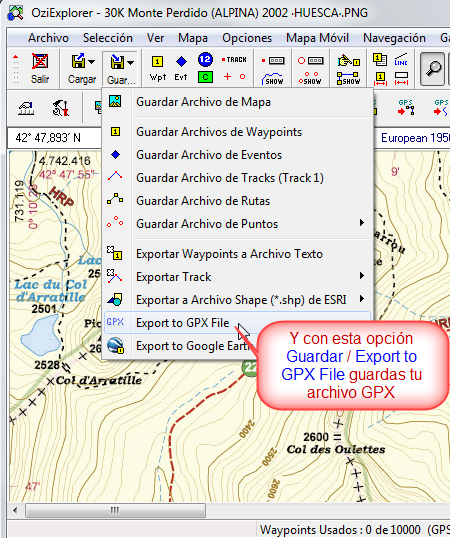Open the Opciones menu
The width and height of the screenshot is (450, 538).
(247, 38)
